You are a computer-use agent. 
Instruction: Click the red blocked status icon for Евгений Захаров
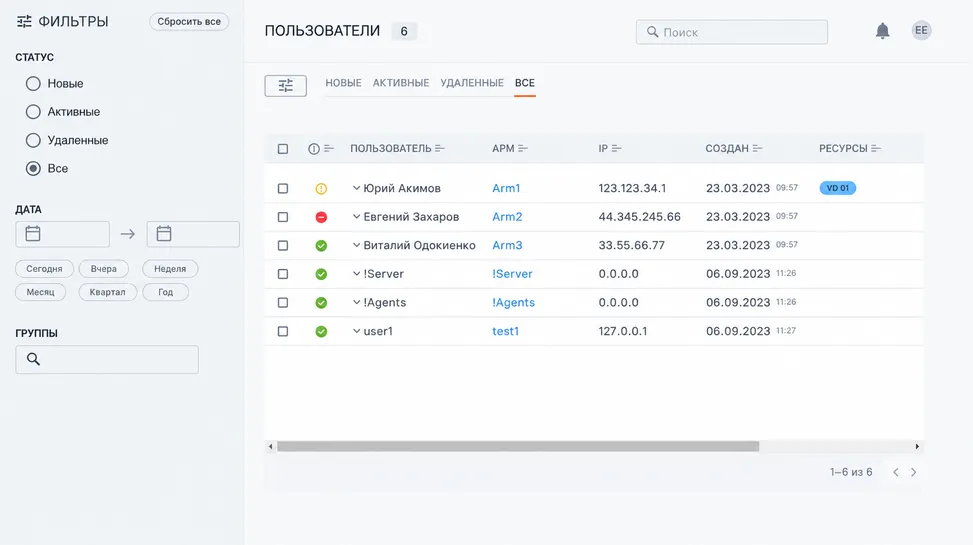tap(321, 217)
